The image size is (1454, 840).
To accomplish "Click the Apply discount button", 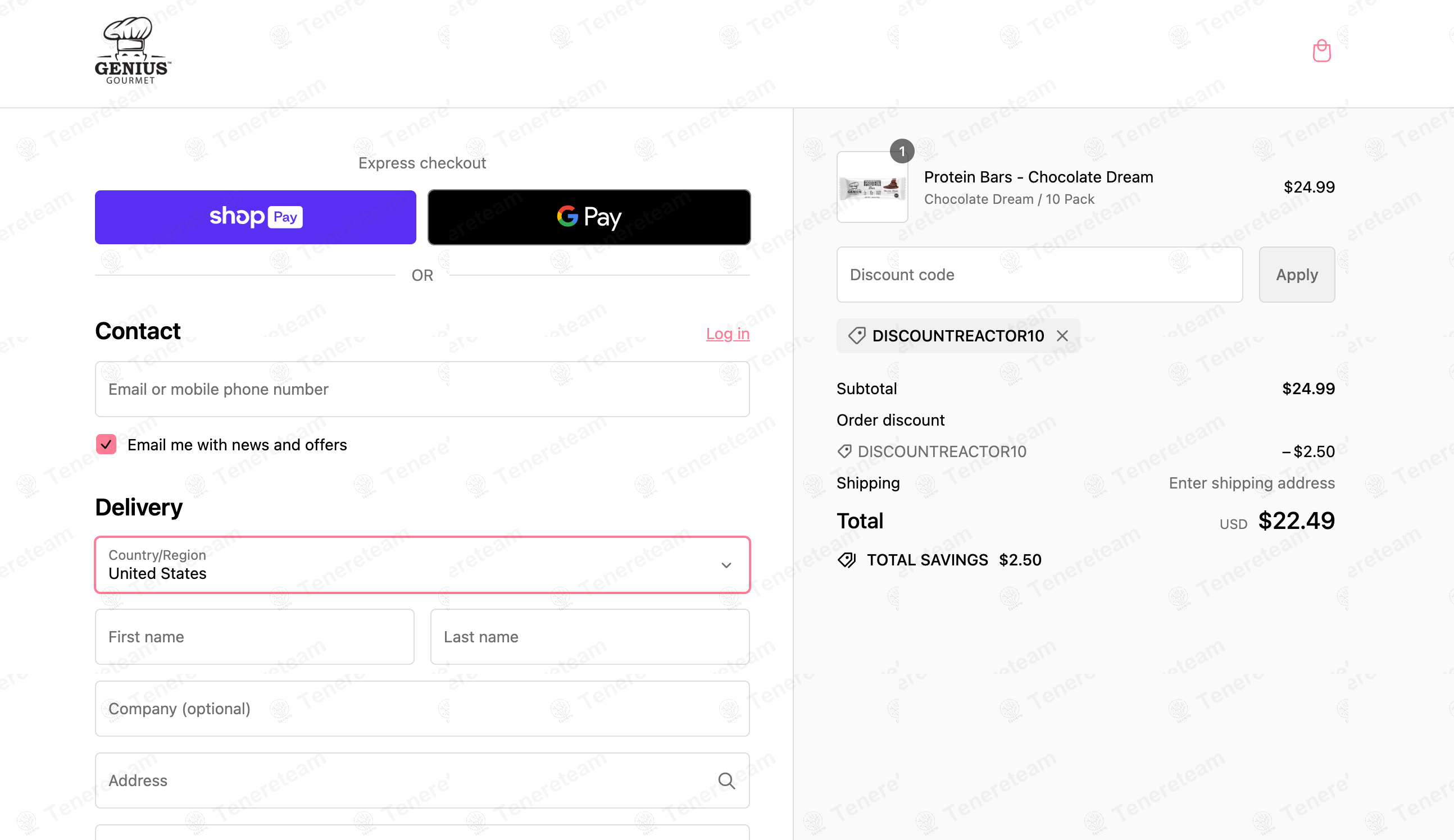I will (x=1297, y=275).
